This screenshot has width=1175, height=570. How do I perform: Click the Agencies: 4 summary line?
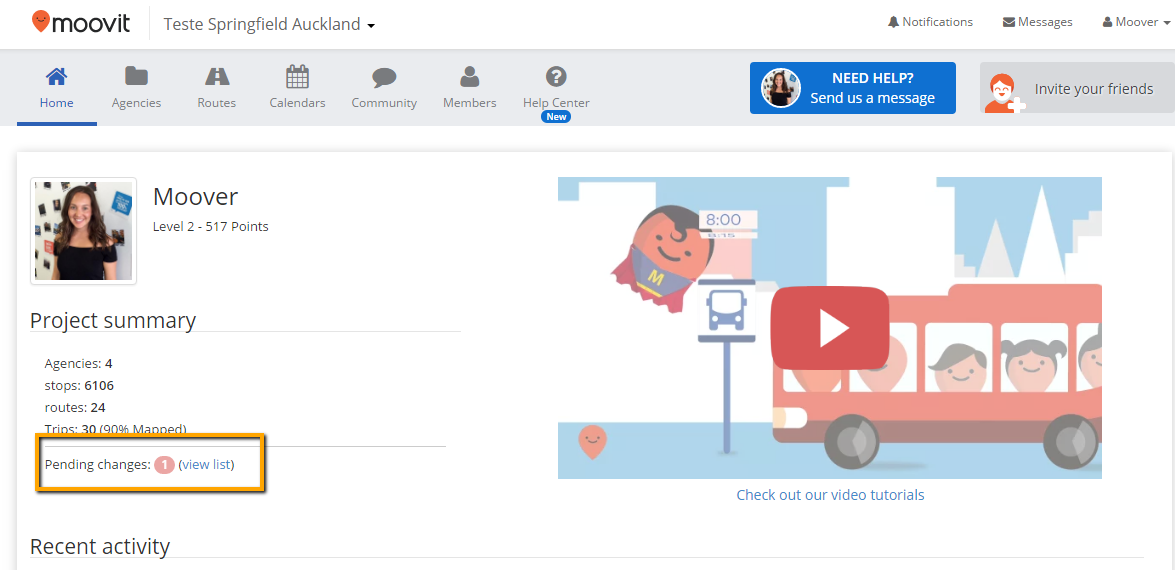click(x=79, y=363)
